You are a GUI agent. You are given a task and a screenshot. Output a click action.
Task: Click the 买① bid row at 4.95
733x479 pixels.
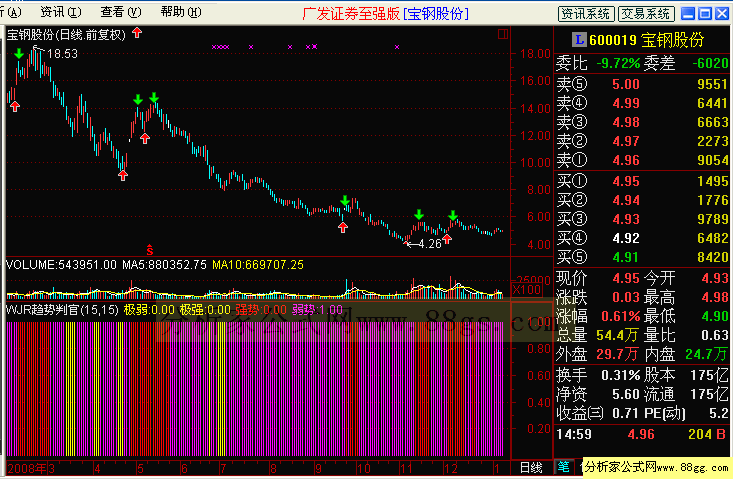[642, 181]
